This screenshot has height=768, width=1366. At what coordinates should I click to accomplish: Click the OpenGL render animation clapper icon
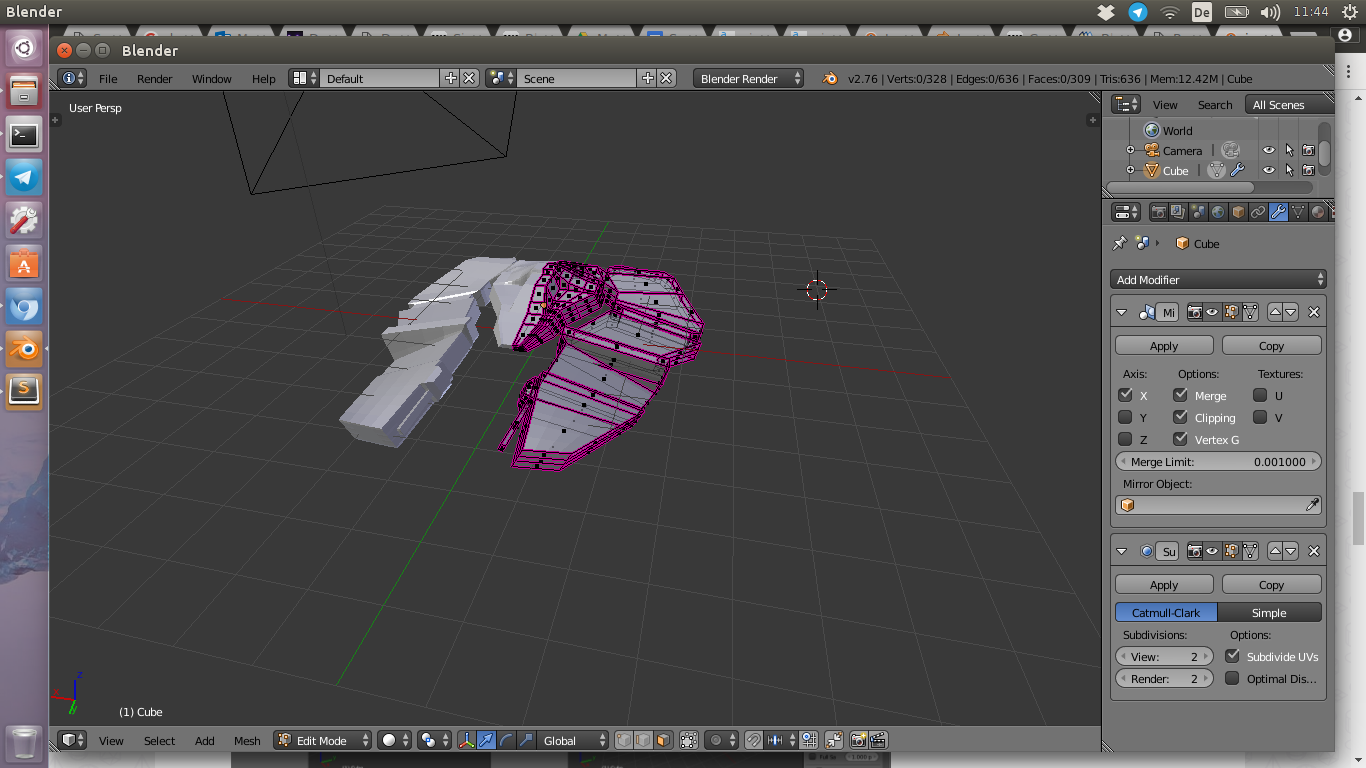(878, 740)
